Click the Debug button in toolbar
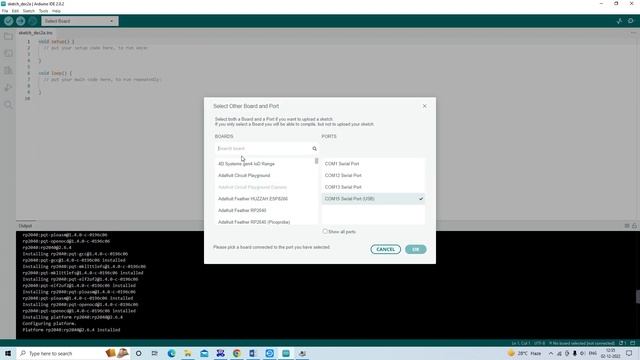This screenshot has height=360, width=640. click(x=33, y=21)
